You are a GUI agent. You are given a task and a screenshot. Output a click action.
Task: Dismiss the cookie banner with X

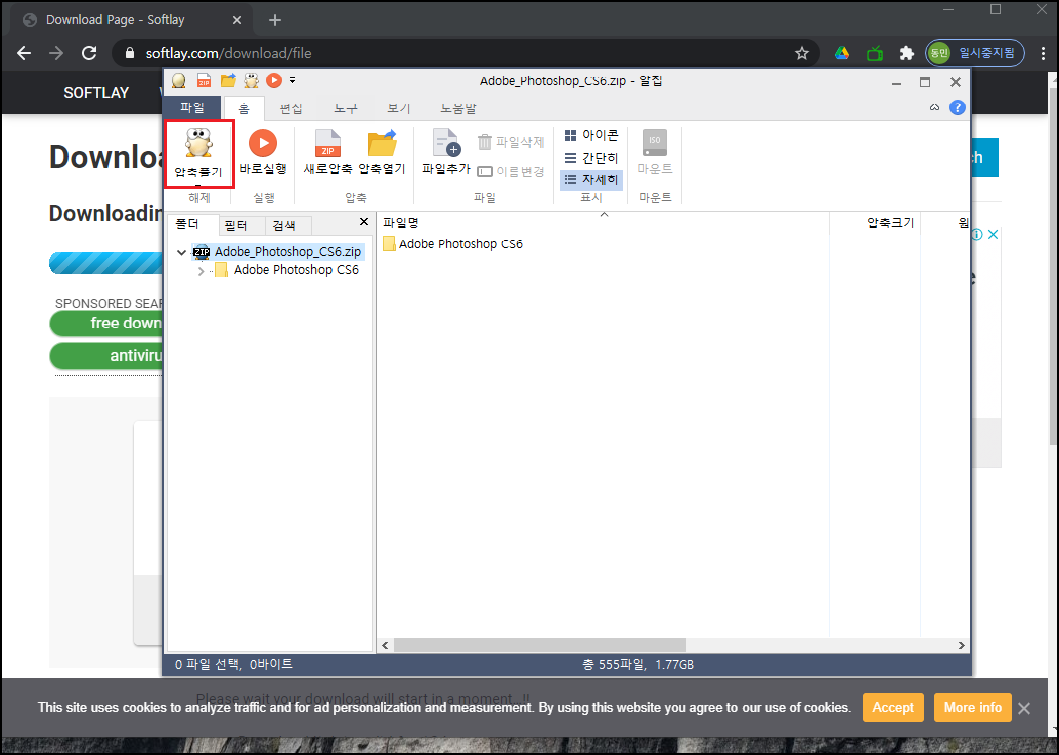(1024, 708)
